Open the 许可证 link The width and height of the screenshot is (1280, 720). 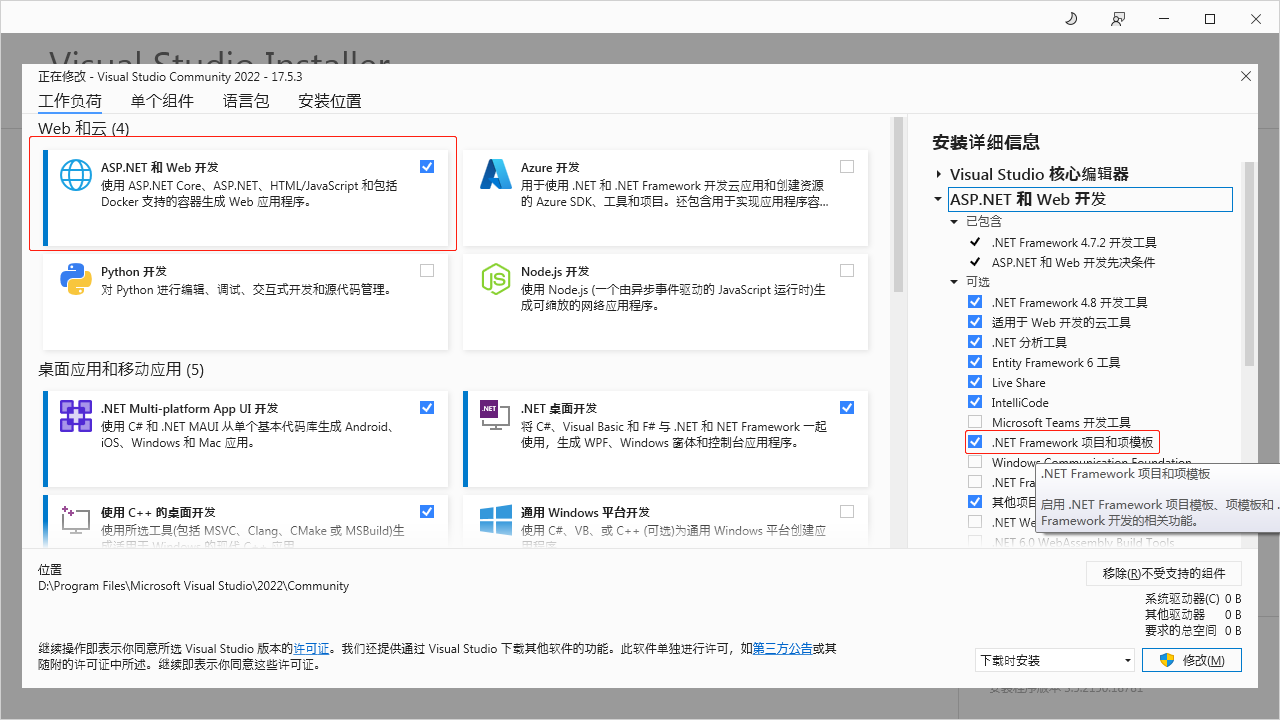click(x=311, y=648)
